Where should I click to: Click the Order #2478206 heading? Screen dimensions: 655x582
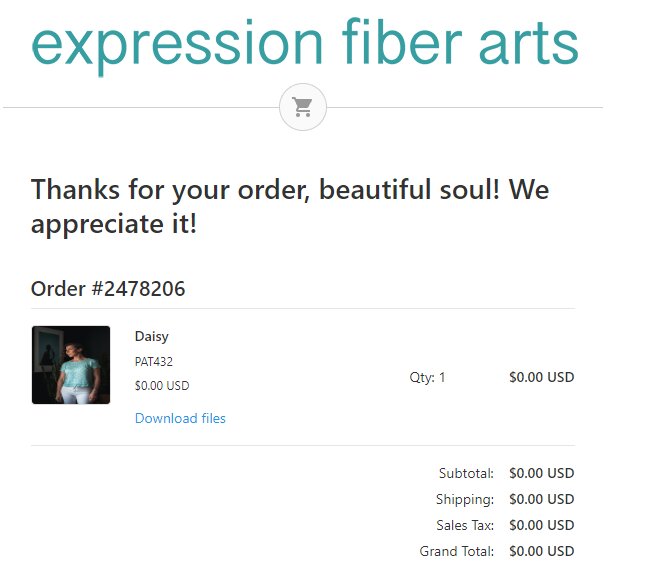[x=108, y=289]
